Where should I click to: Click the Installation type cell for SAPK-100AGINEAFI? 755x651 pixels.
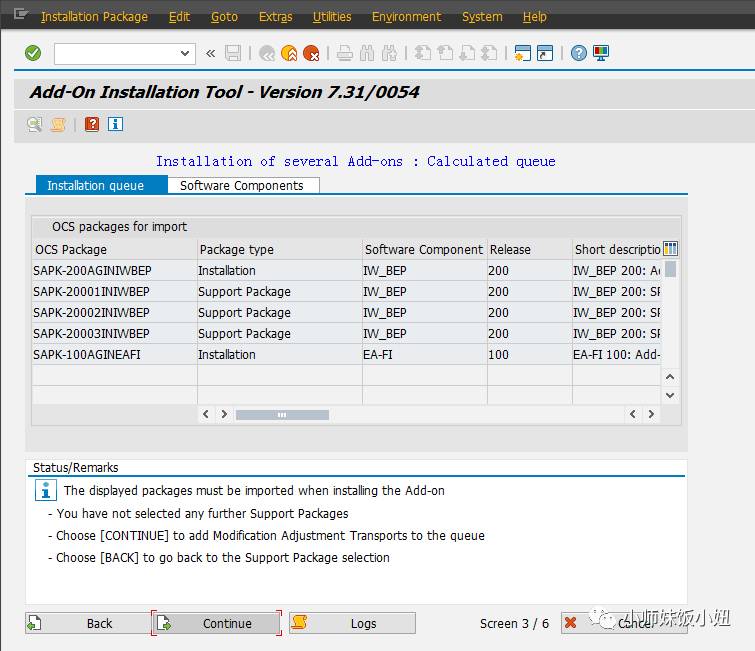279,354
